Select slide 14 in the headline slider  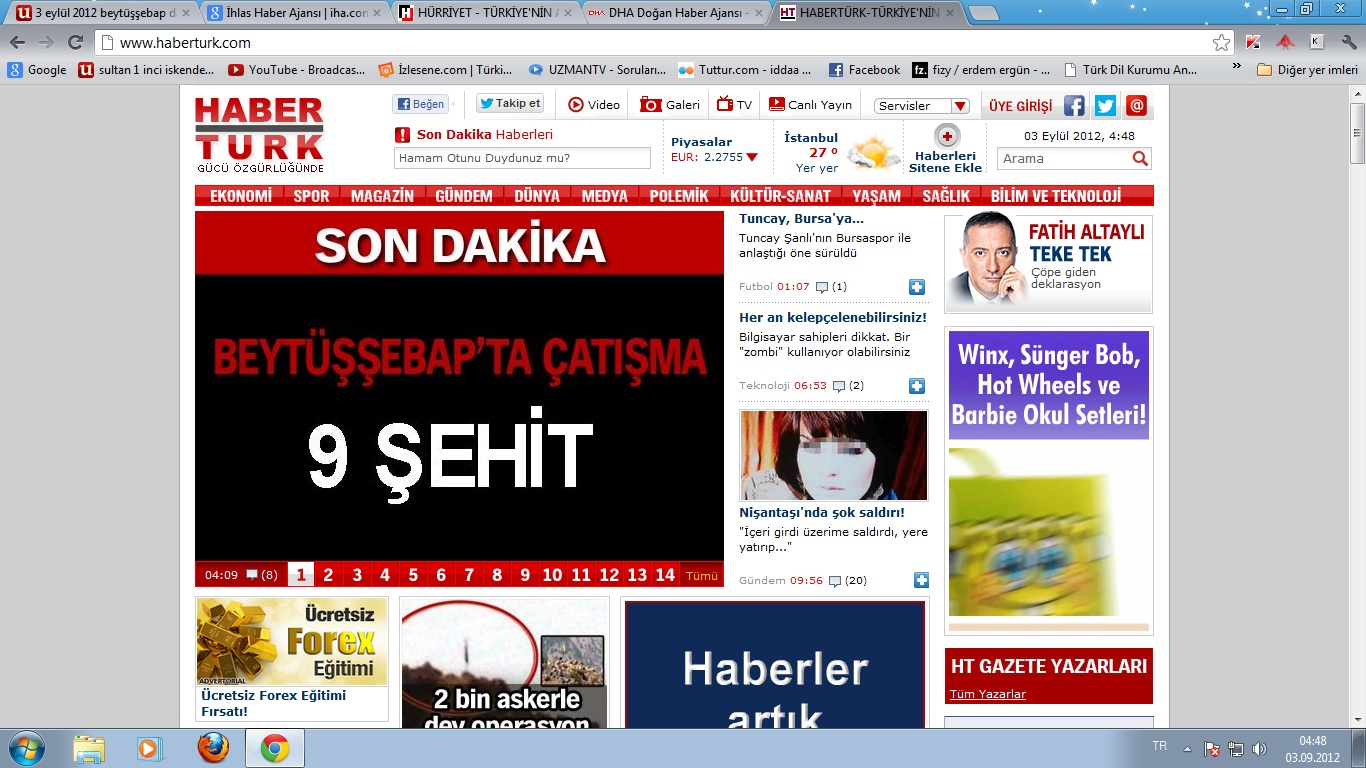coord(665,575)
